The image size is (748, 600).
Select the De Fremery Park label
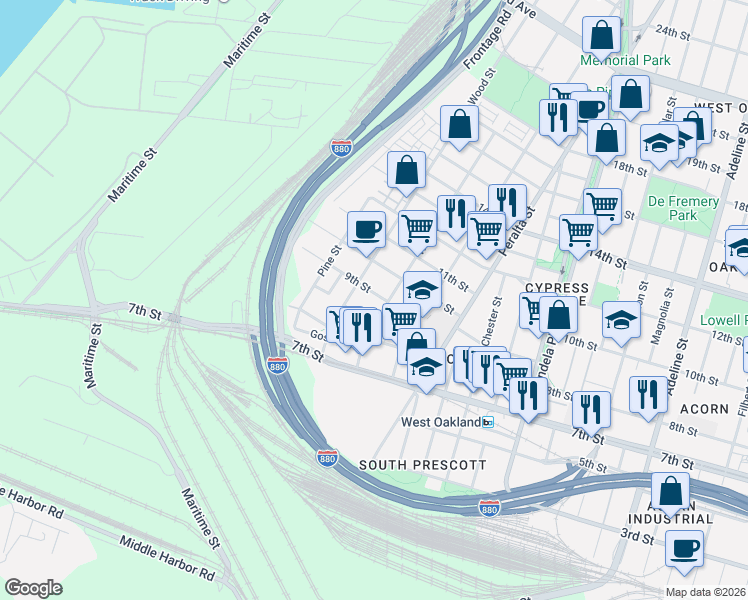click(683, 208)
